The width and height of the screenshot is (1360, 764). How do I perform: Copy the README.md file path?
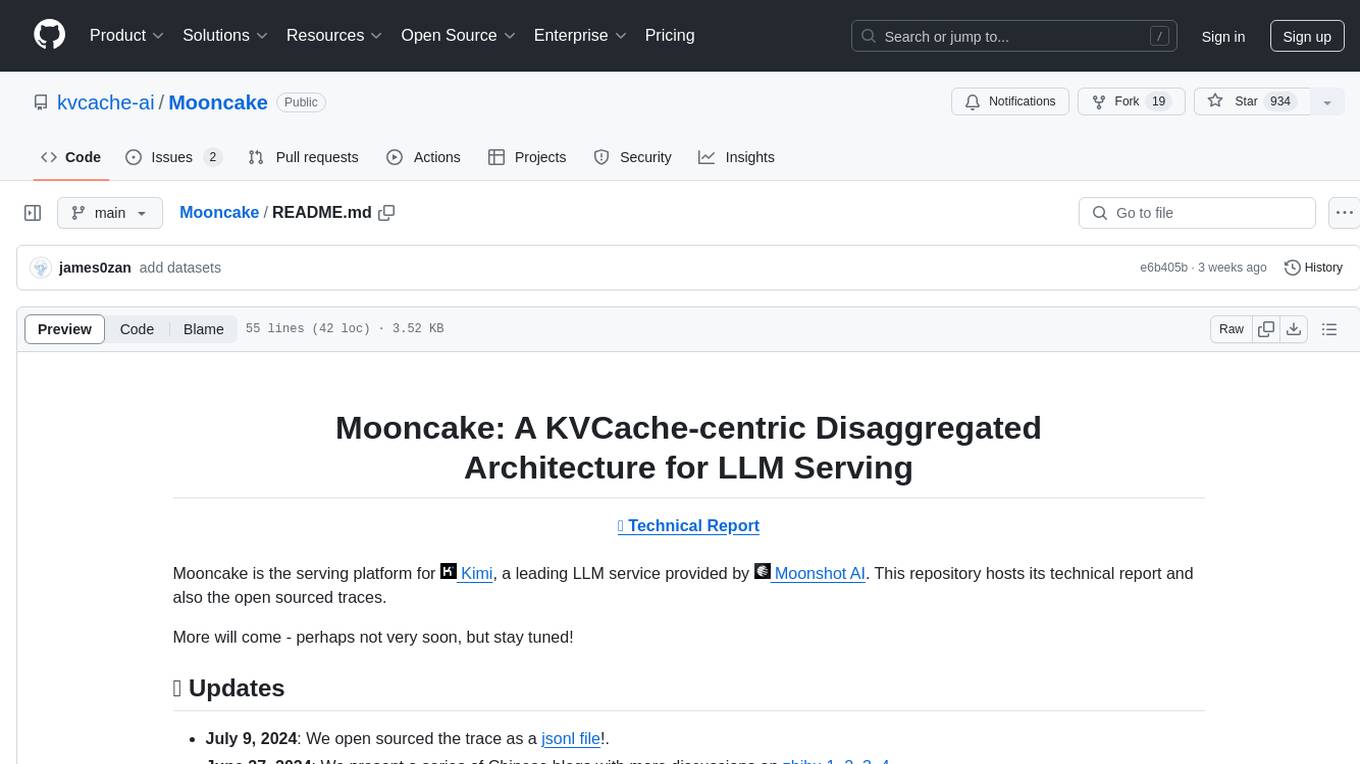pyautogui.click(x=387, y=212)
